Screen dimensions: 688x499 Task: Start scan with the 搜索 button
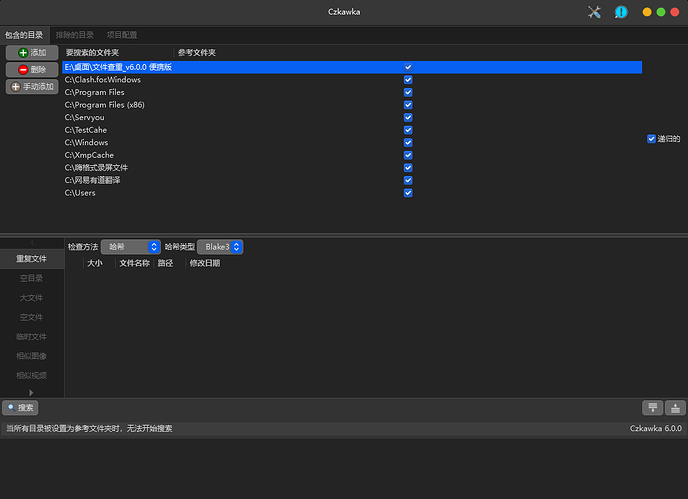point(20,408)
